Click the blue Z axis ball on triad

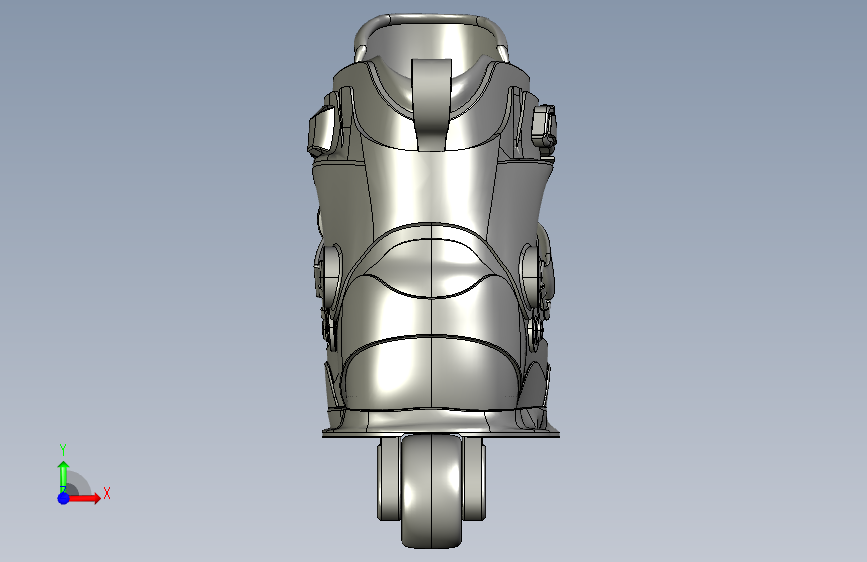(x=63, y=498)
